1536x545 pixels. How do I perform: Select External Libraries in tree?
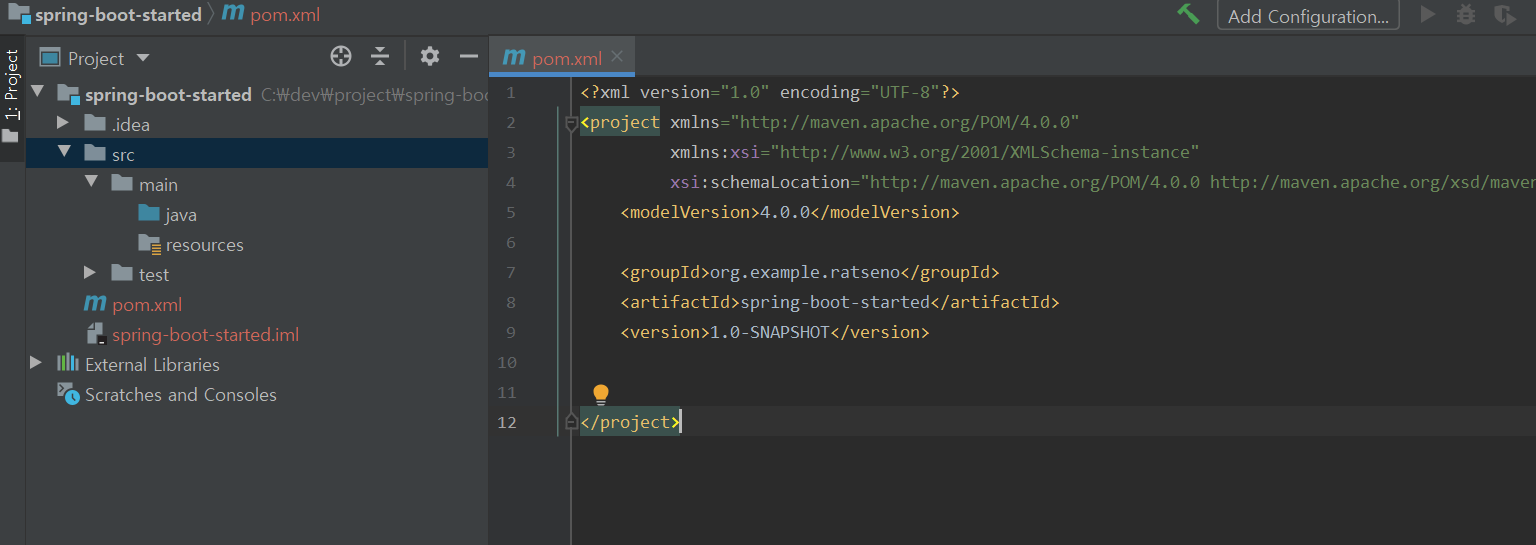(x=152, y=364)
